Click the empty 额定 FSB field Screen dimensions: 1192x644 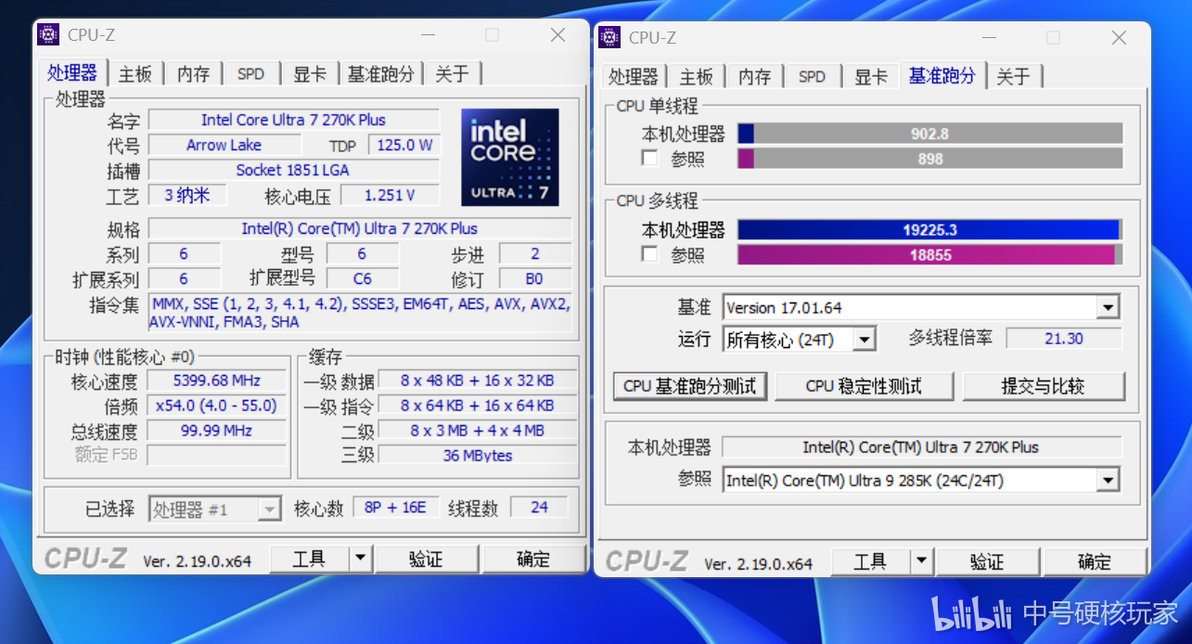tap(217, 455)
